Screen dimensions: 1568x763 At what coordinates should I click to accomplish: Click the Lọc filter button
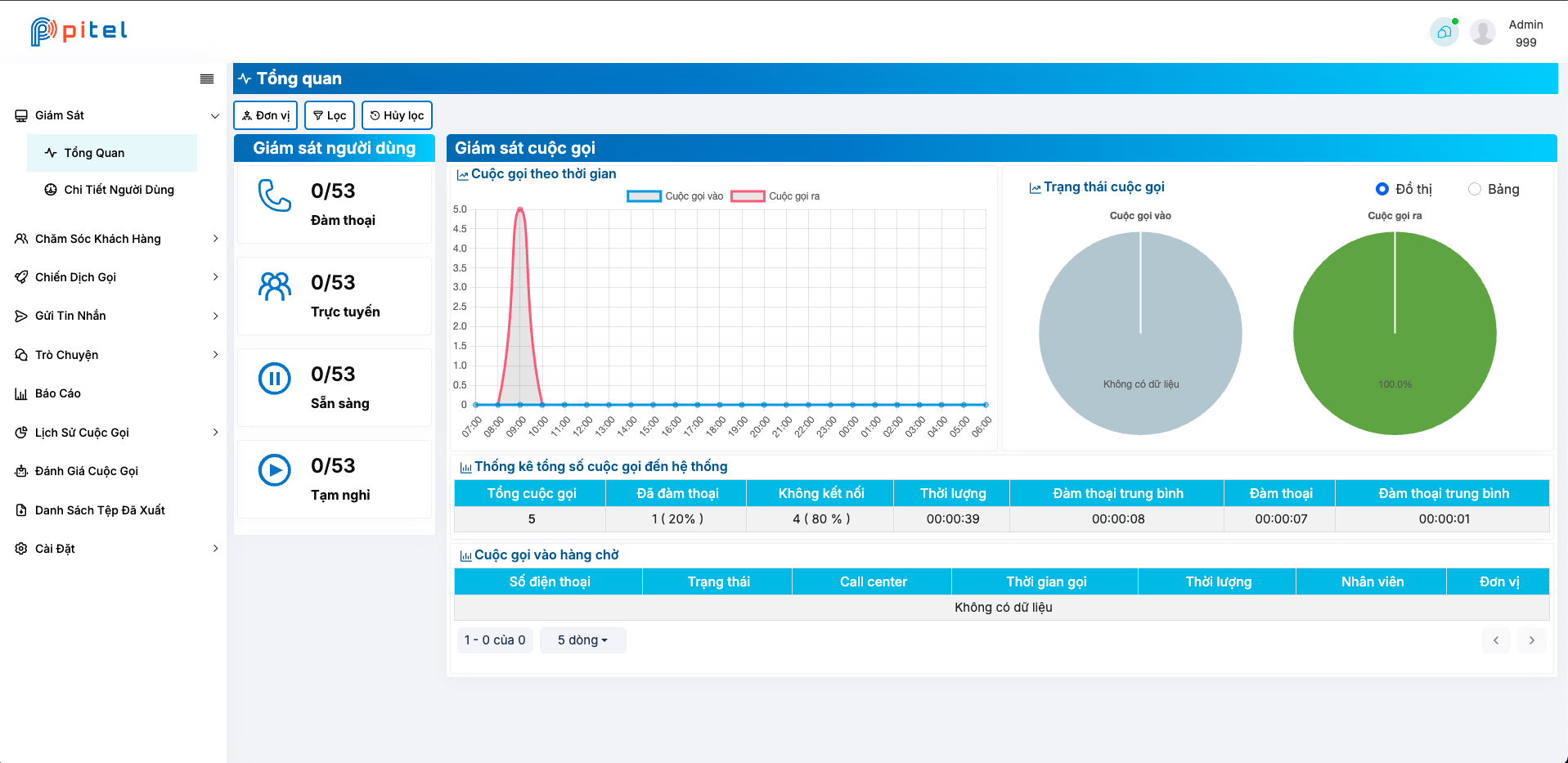tap(330, 115)
